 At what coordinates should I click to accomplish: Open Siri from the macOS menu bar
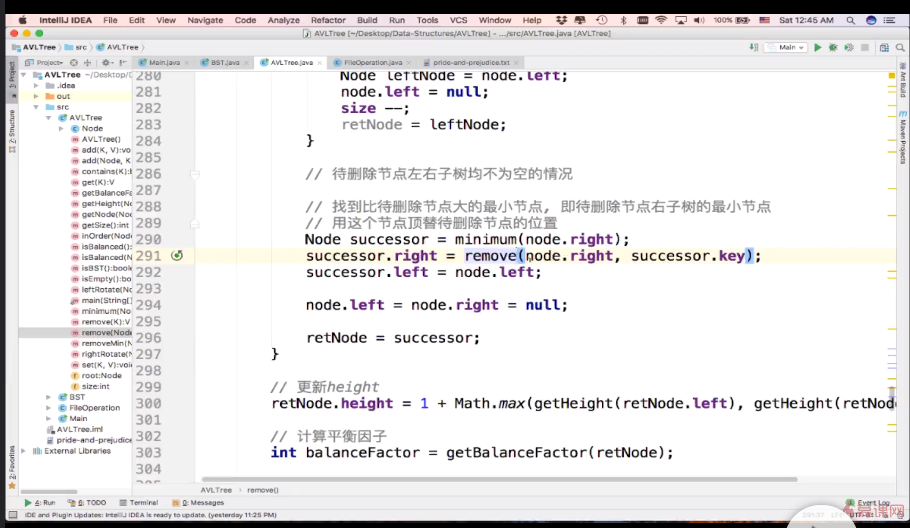[x=871, y=20]
